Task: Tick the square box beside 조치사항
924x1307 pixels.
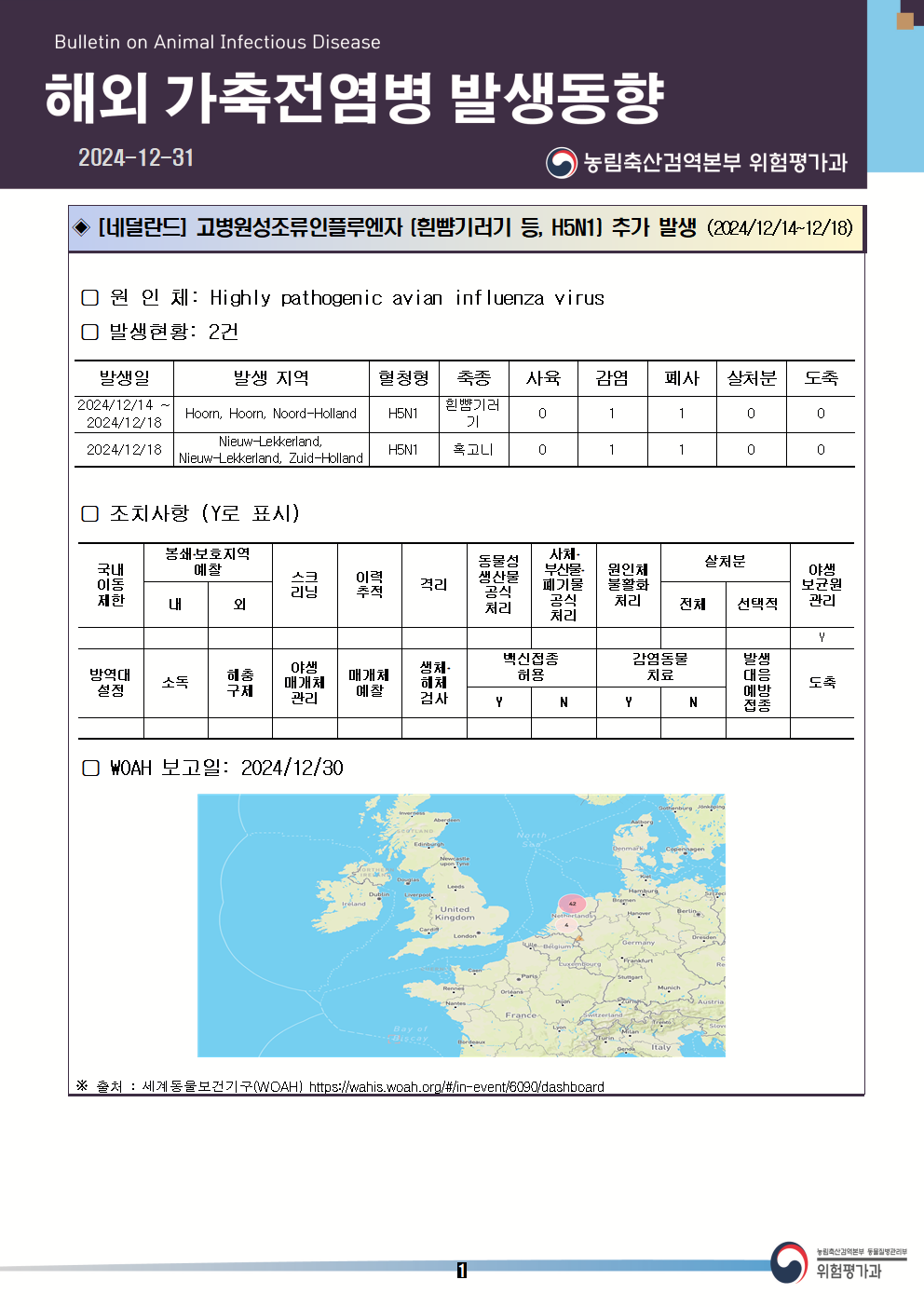Action: coord(90,513)
